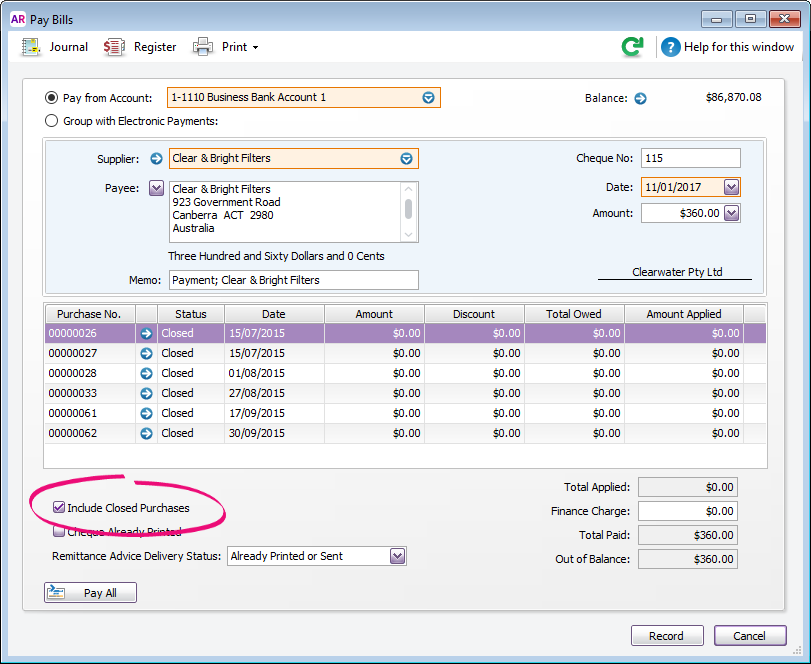The image size is (811, 664).
Task: Open the Date calendar dropdown
Action: 731,187
